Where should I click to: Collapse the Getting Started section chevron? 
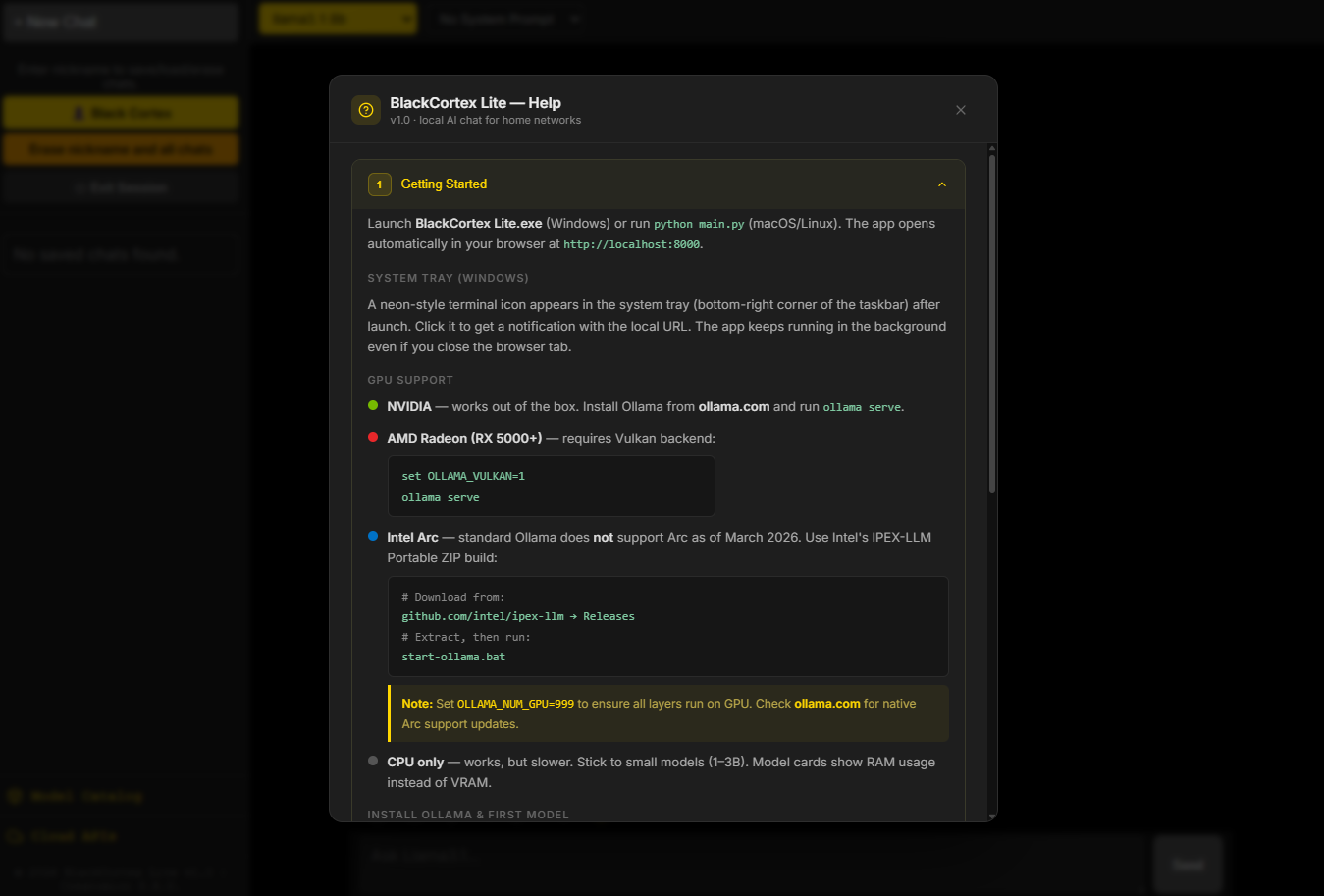942,184
